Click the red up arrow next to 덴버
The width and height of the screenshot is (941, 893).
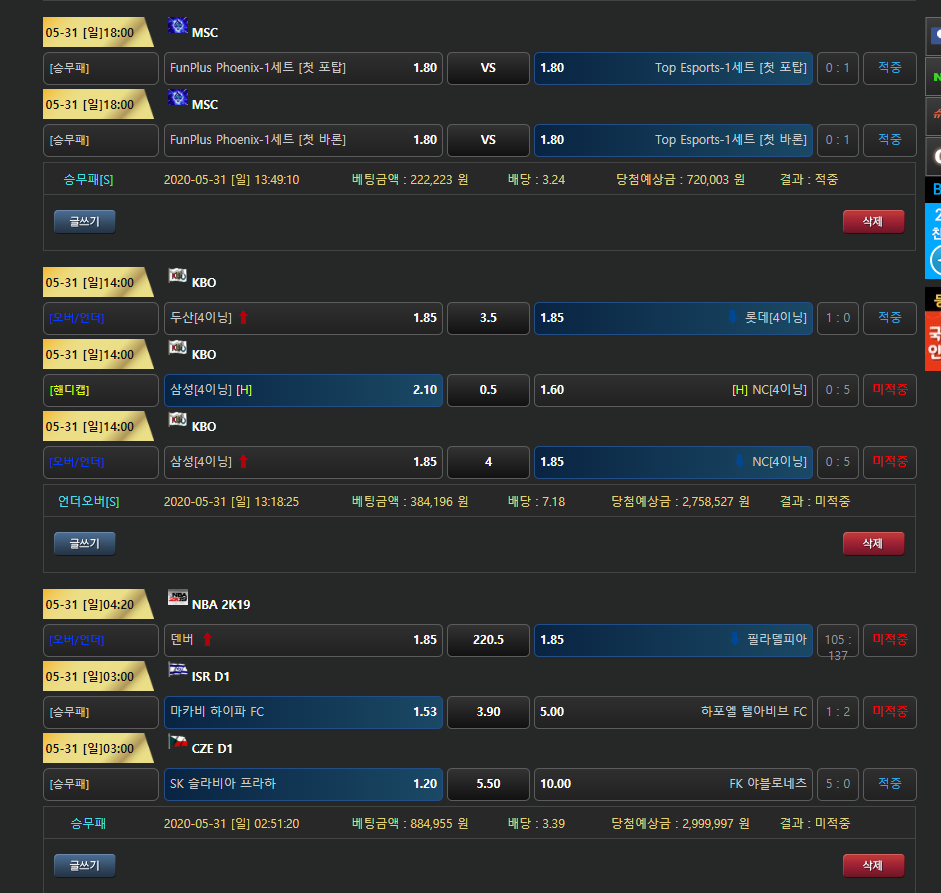coord(208,640)
